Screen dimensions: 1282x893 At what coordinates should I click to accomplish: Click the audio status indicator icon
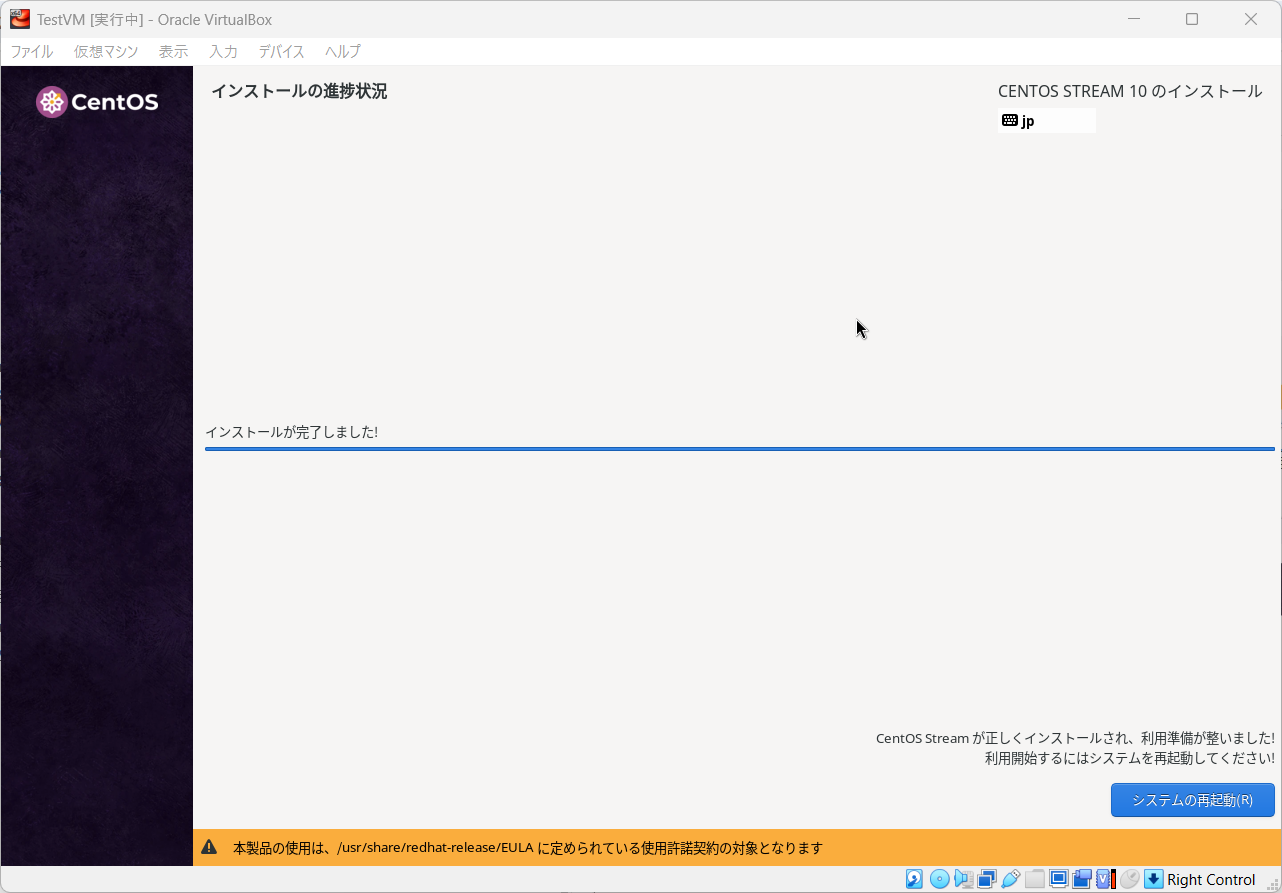(961, 879)
